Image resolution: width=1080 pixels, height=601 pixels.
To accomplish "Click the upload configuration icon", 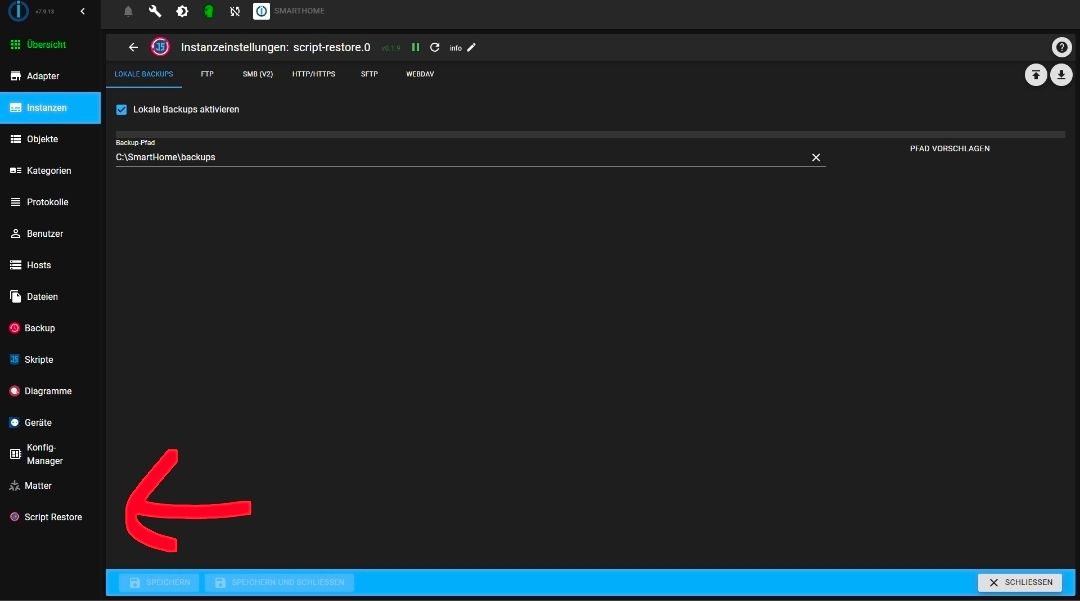I will tap(1036, 75).
